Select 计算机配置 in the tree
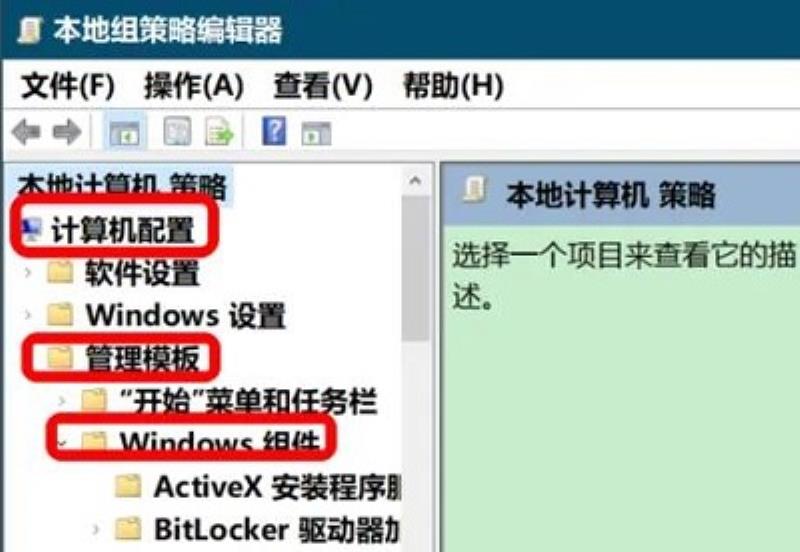 click(122, 230)
